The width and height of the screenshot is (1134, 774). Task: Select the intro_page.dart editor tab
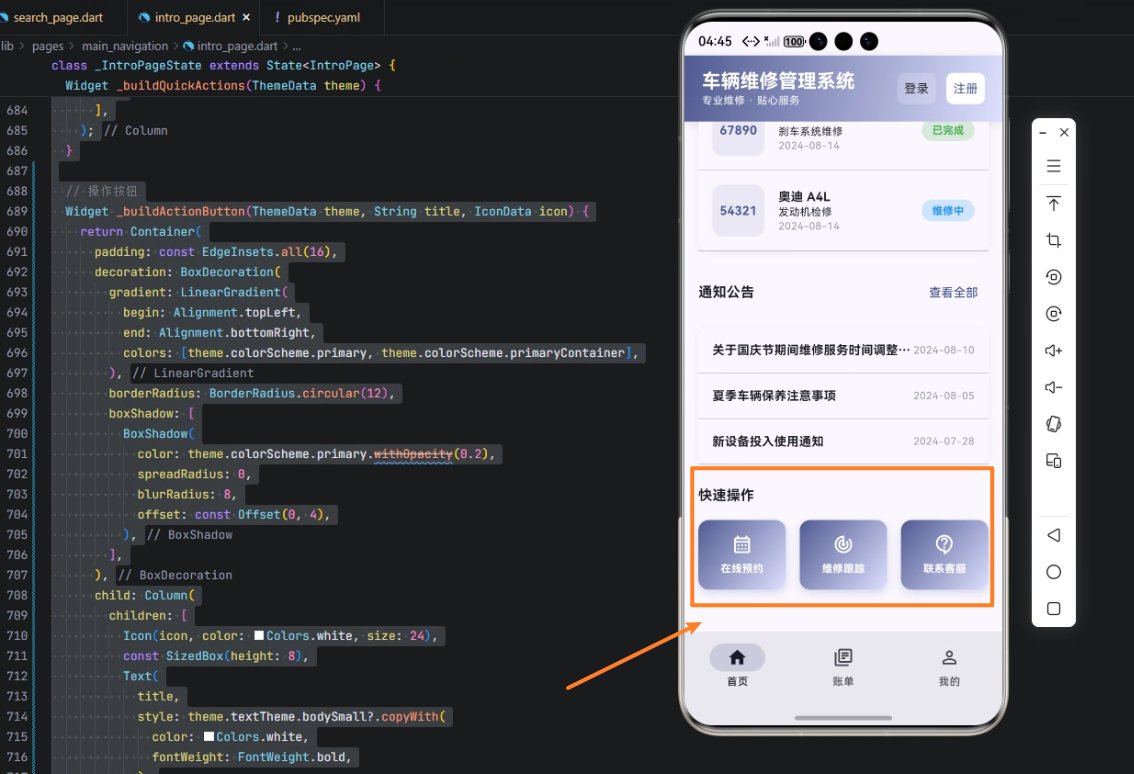point(195,17)
